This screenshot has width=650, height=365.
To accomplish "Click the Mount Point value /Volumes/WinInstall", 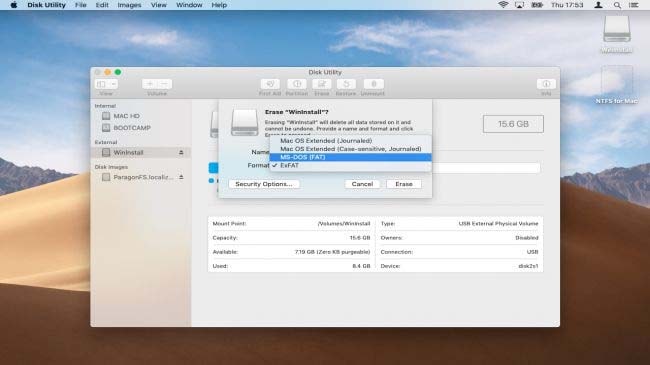I will 344,224.
